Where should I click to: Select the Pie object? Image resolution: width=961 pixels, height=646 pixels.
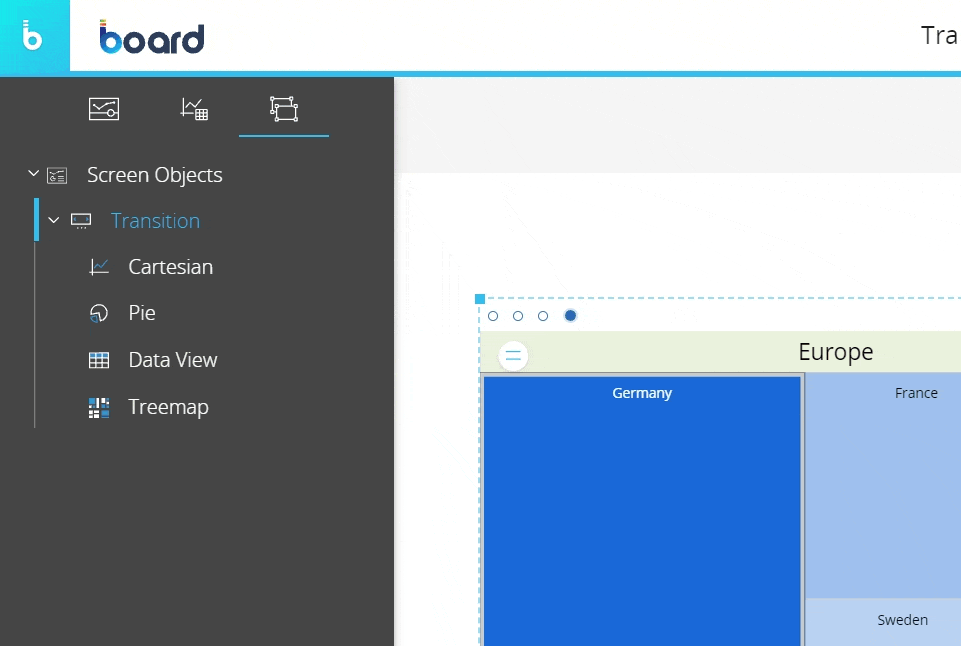click(142, 313)
